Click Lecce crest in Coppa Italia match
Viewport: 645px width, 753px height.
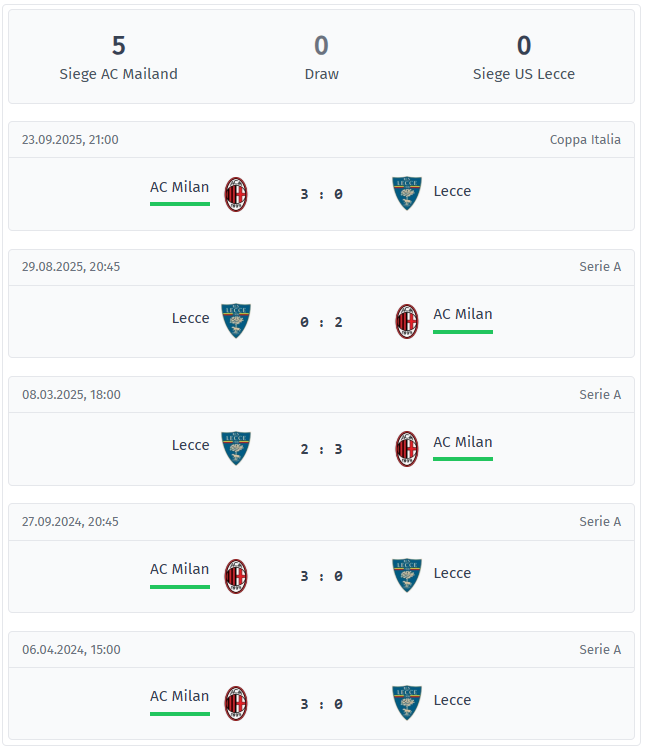pyautogui.click(x=406, y=193)
